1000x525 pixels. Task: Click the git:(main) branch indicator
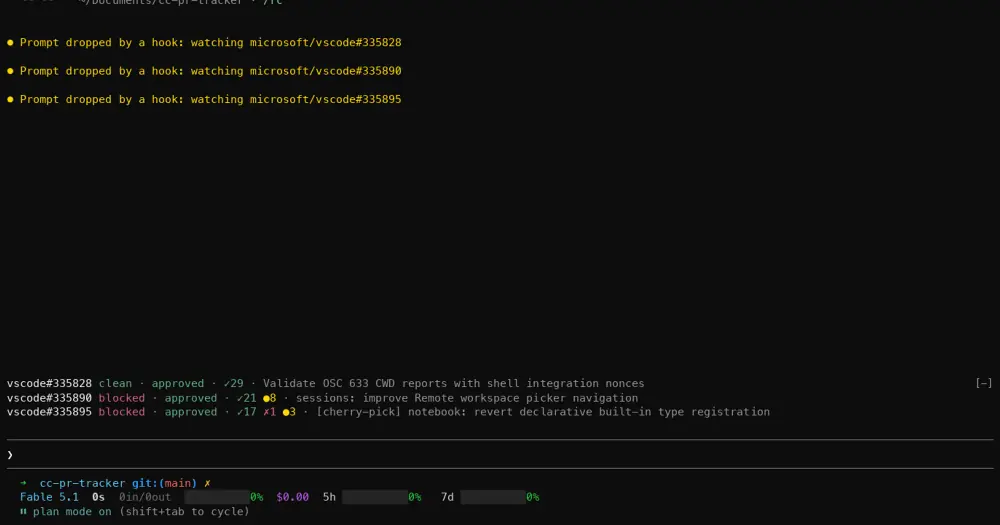(165, 483)
